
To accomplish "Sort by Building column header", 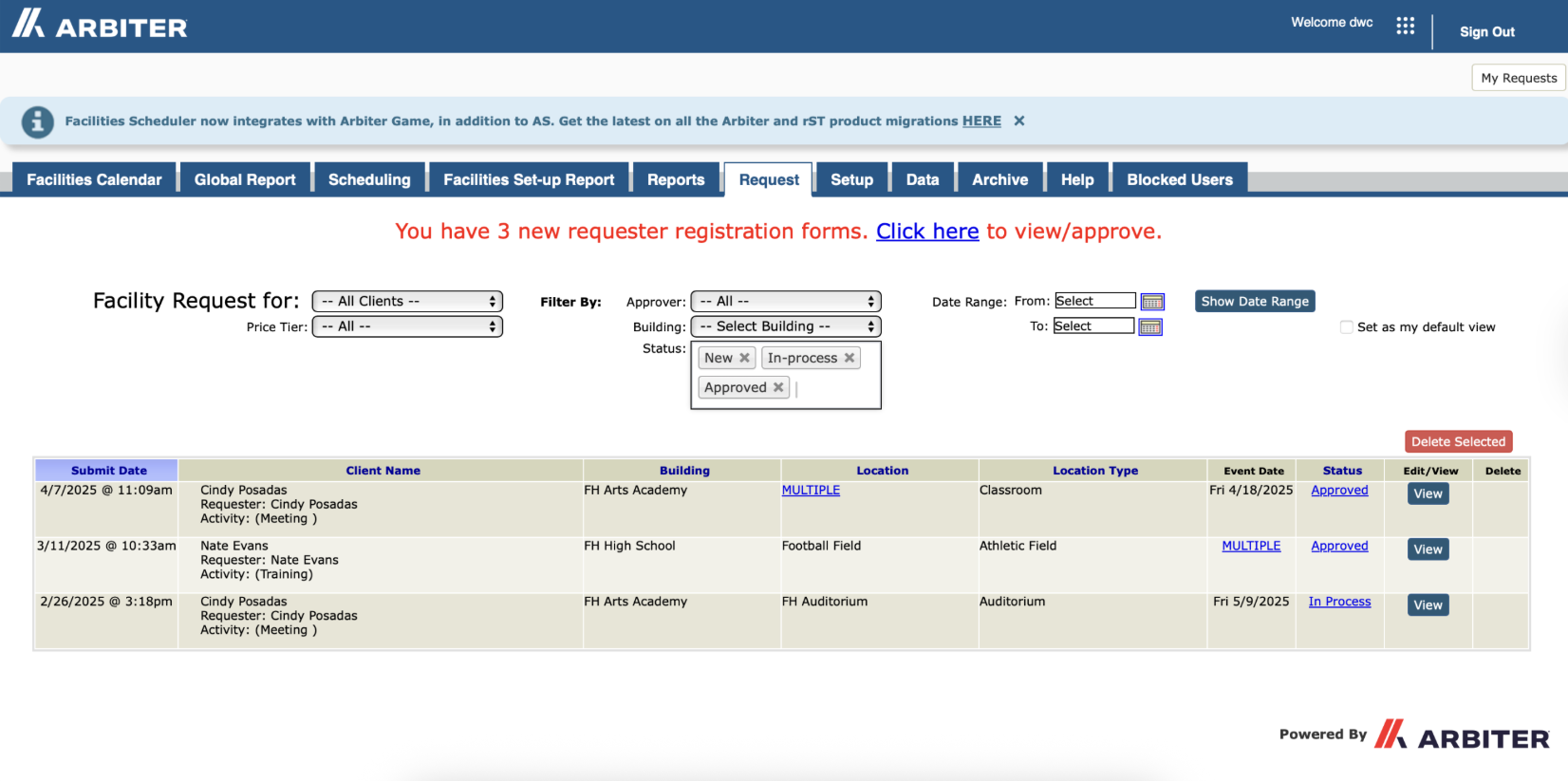I will coord(684,470).
